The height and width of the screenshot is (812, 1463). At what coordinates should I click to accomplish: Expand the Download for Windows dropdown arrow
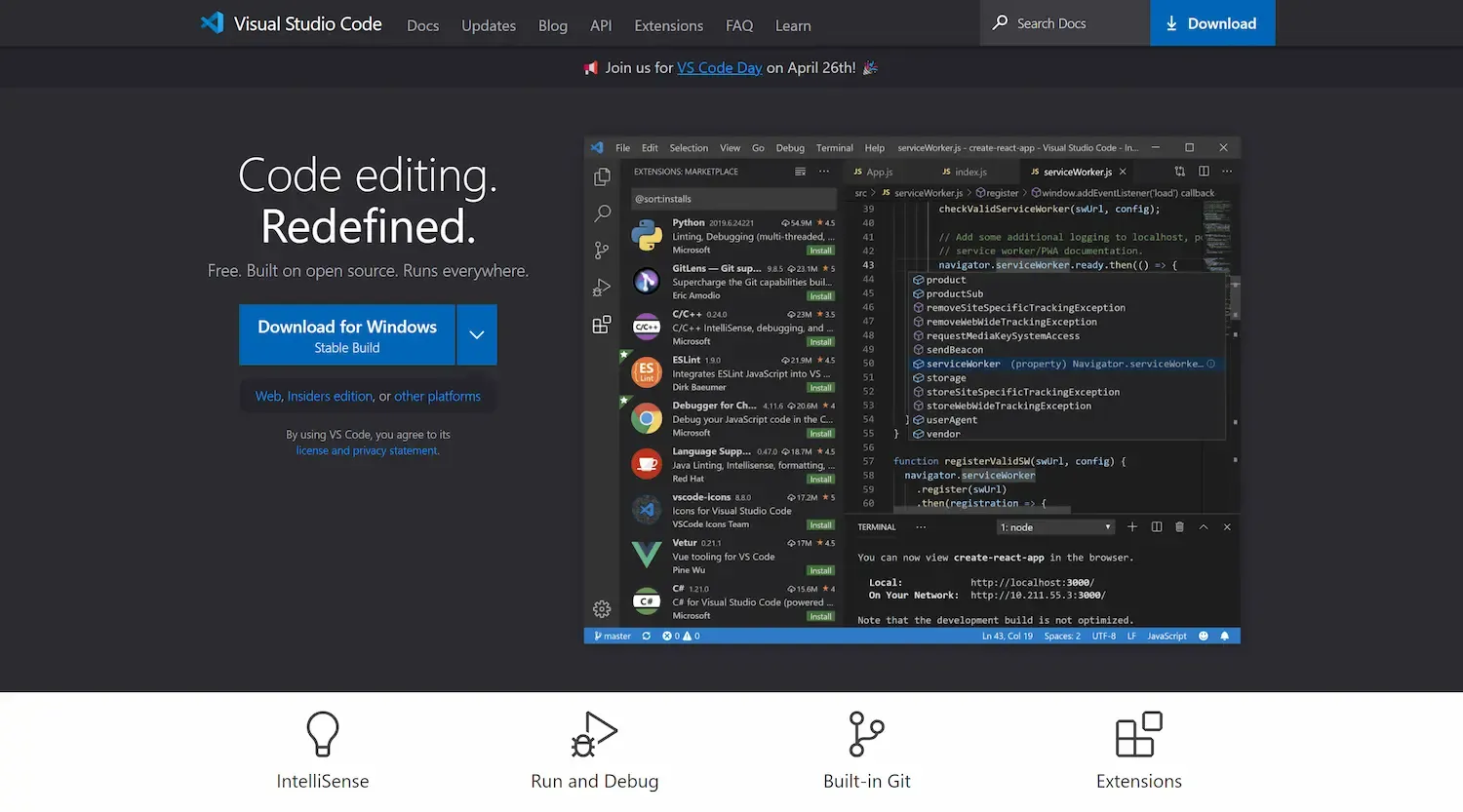(x=476, y=334)
